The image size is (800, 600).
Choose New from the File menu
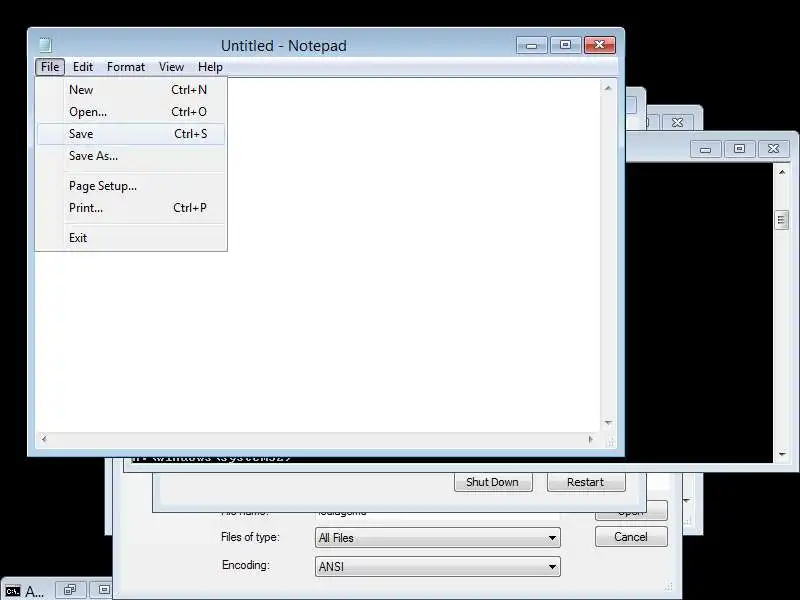pyautogui.click(x=131, y=90)
